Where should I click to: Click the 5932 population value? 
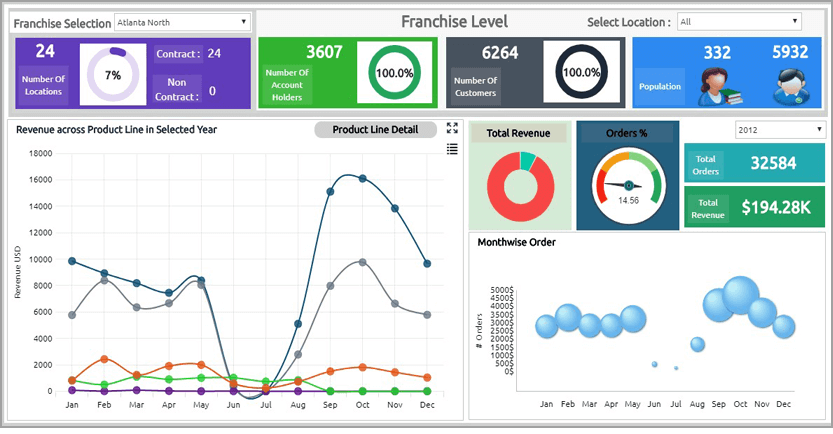point(790,52)
